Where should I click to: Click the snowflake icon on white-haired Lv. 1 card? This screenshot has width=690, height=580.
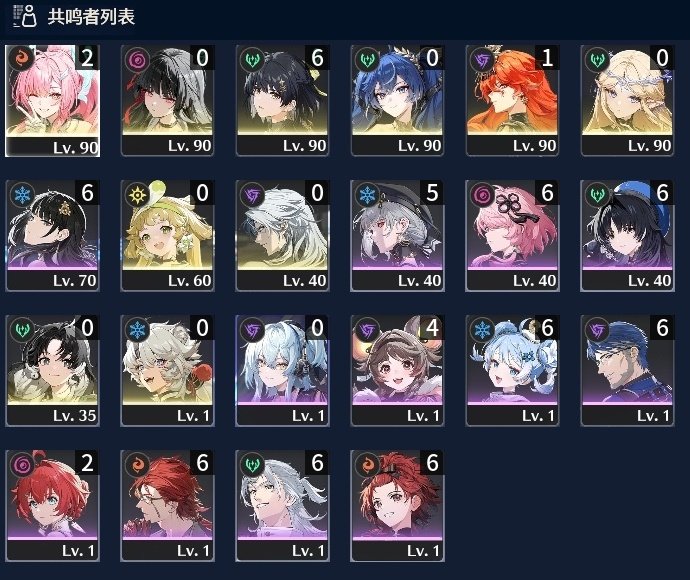click(x=137, y=329)
